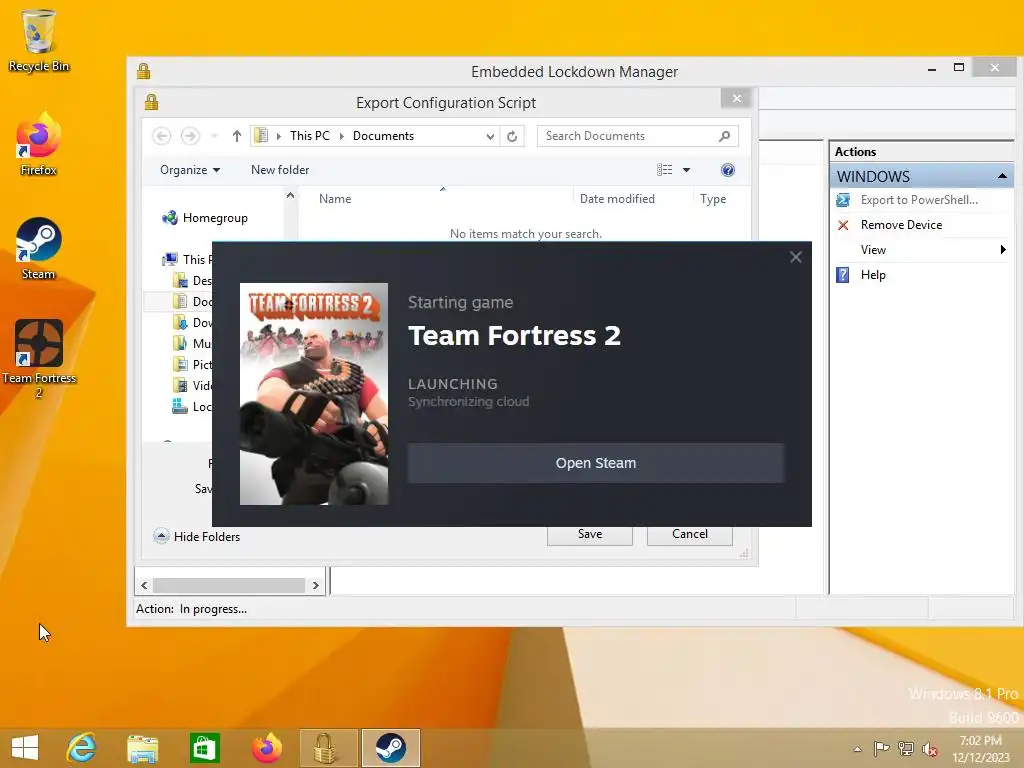
Task: Click the search magnifier icon
Action: (724, 136)
